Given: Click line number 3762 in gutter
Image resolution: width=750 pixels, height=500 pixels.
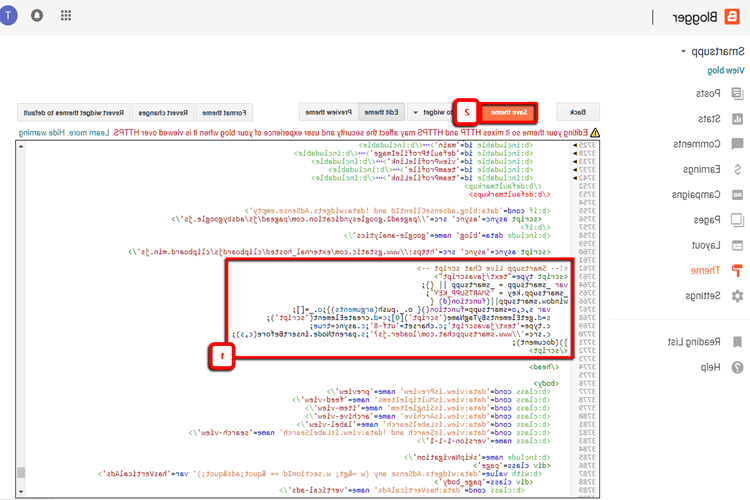Looking at the screenshot, I should point(587,268).
